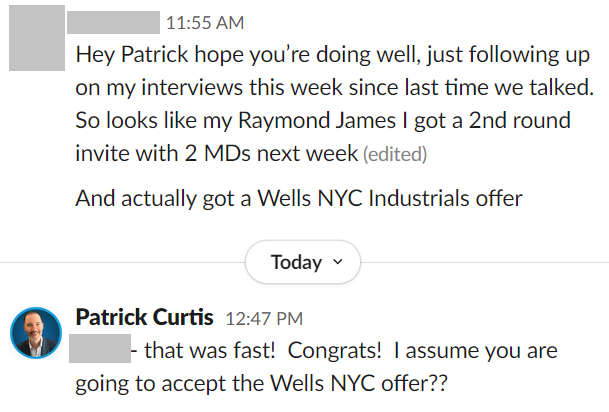Click the (edited) label on first message

pyautogui.click(x=395, y=155)
